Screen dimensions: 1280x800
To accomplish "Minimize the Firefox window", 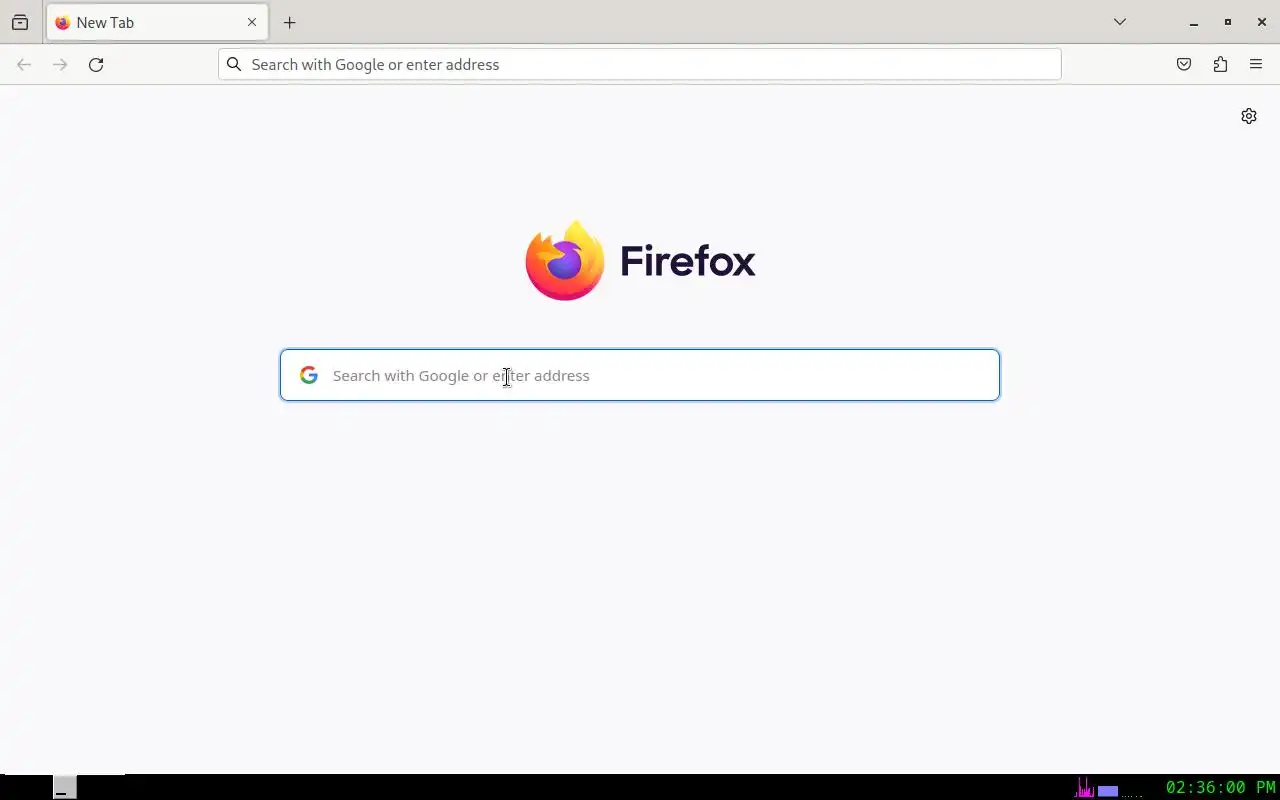I will coord(1194,22).
